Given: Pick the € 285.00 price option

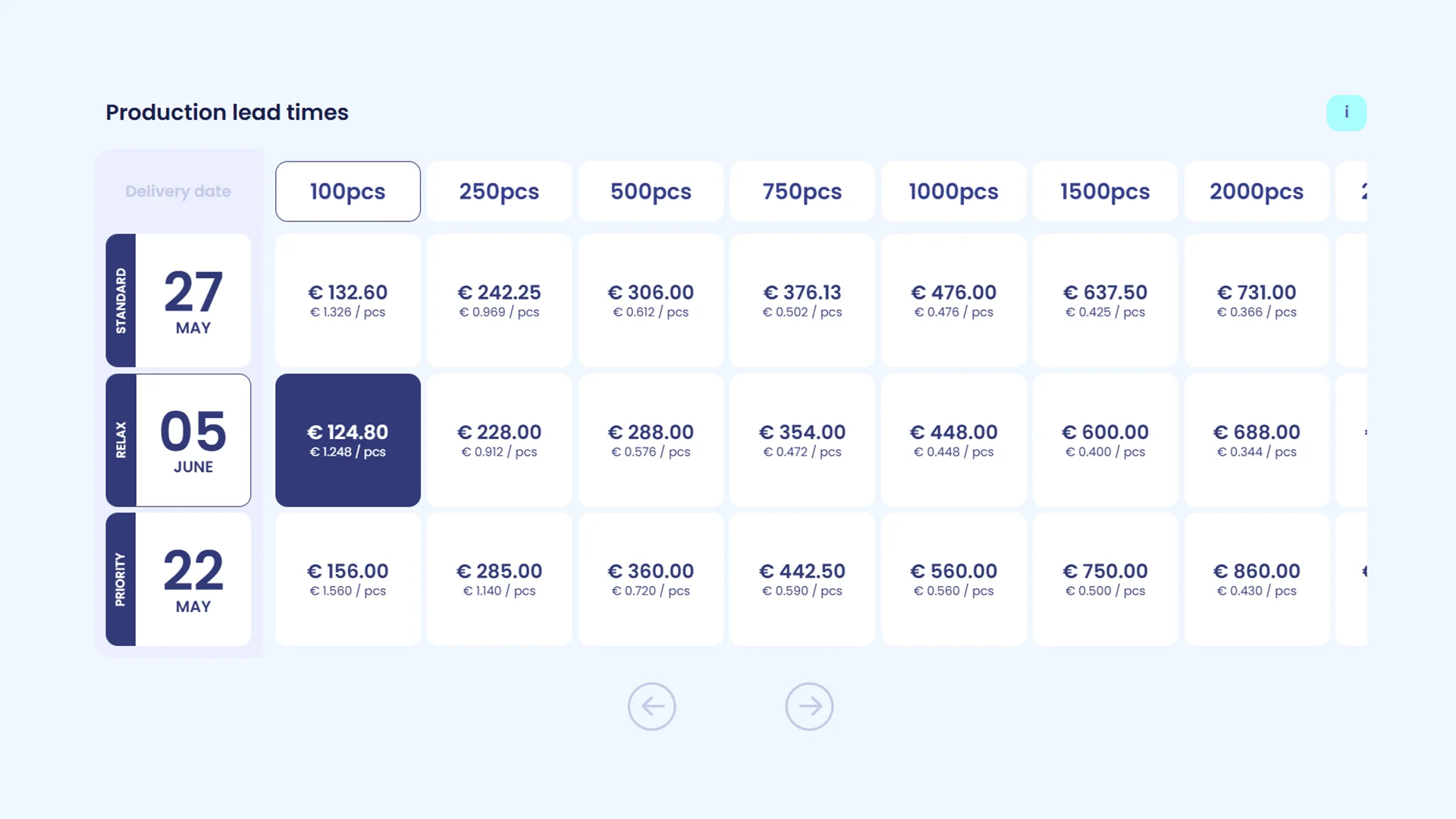Looking at the screenshot, I should click(499, 579).
